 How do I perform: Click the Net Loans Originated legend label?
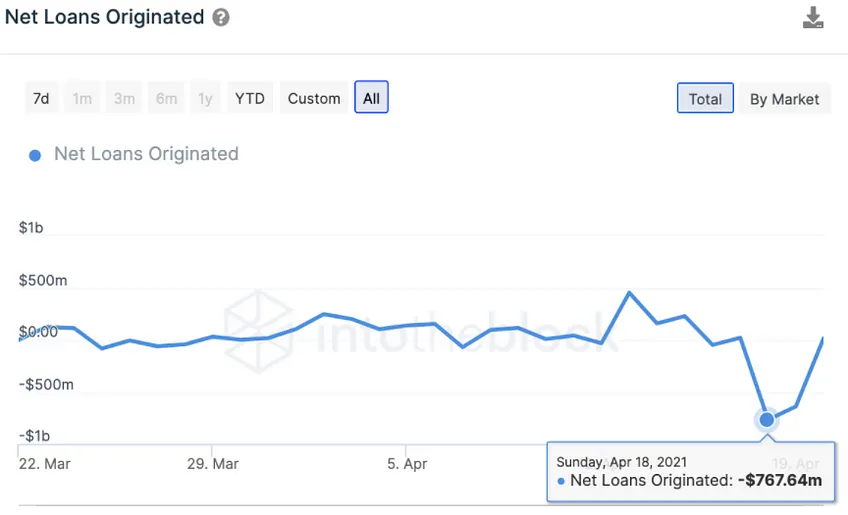(146, 154)
